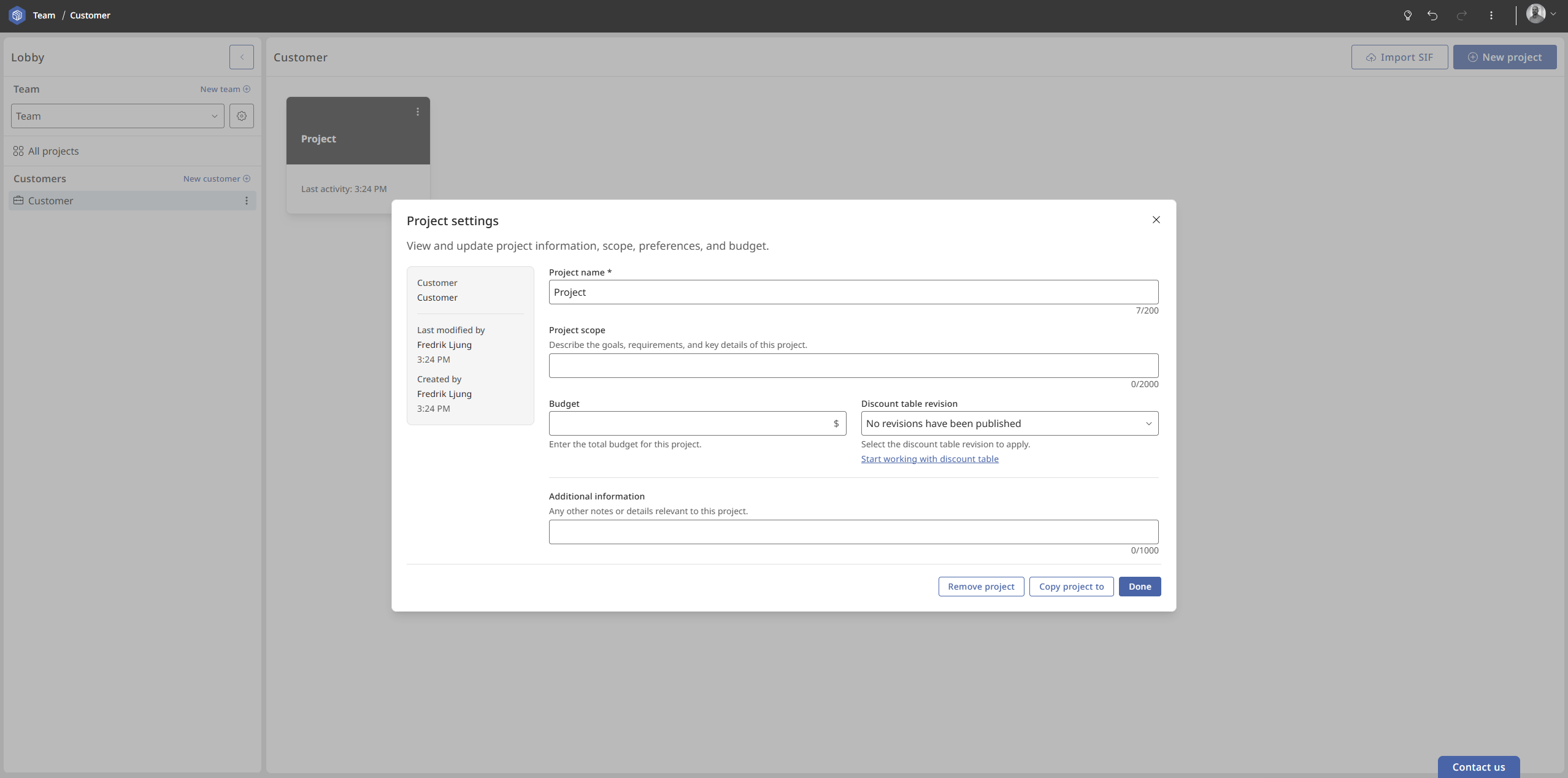Click the Additional information field
The width and height of the screenshot is (1568, 778).
coord(854,532)
